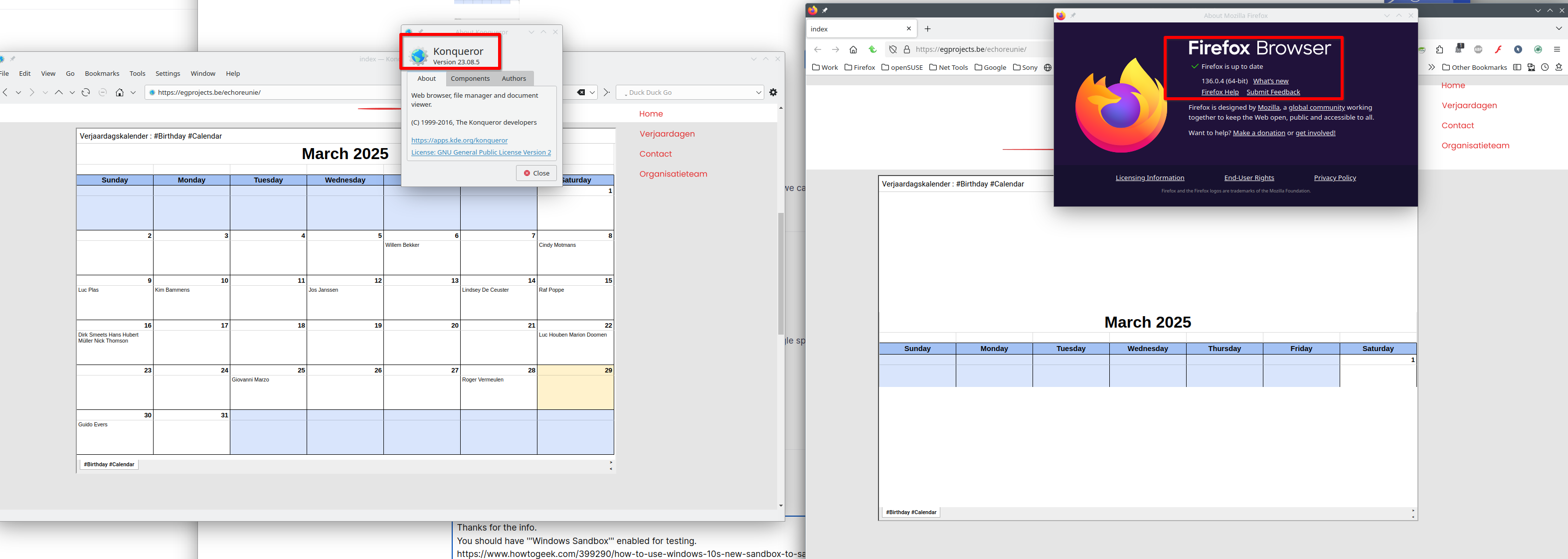Viewport: 1568px width, 559px height.
Task: Open Bookmarks menu in Konqueror
Action: pos(102,74)
